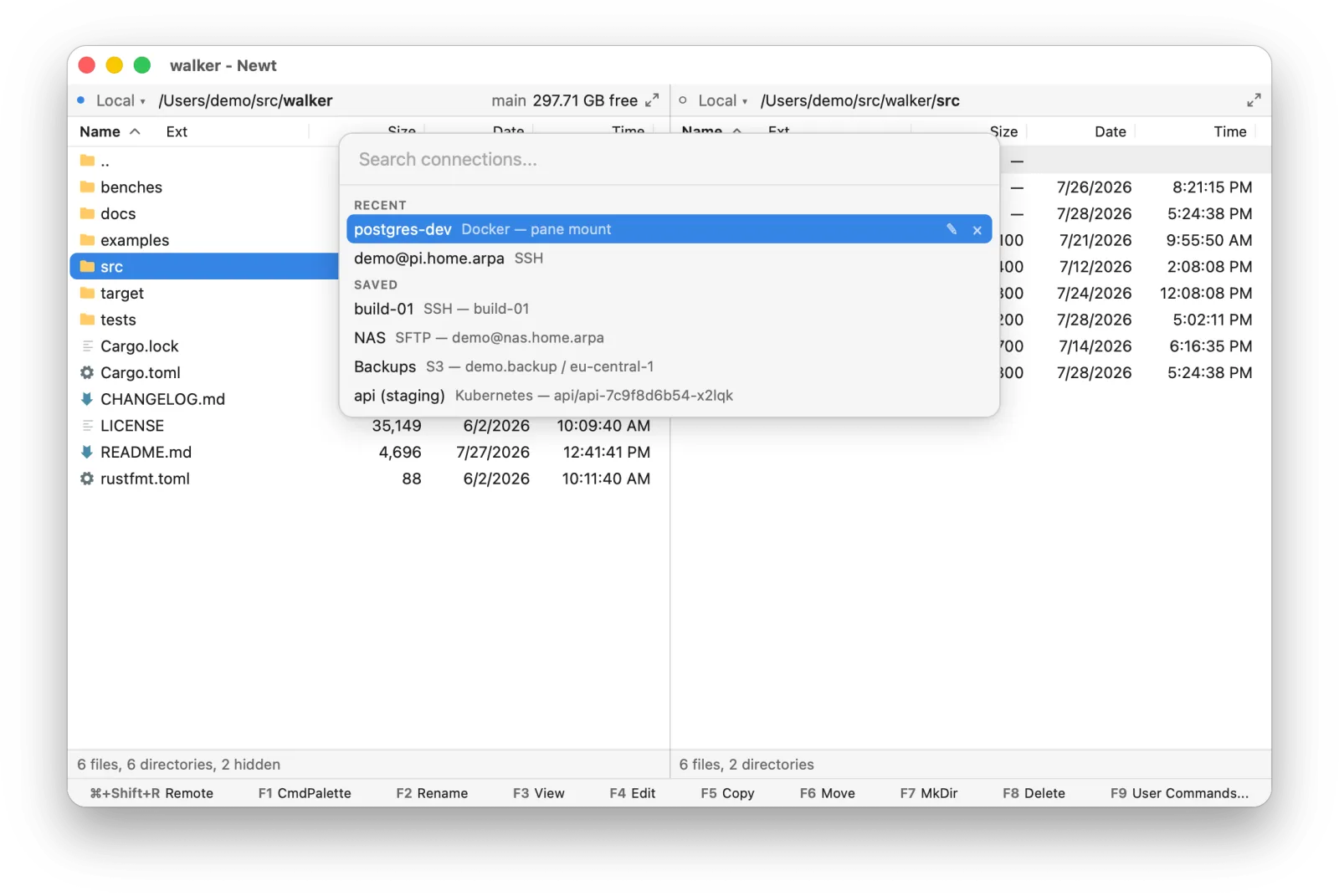
Task: Focus the Search connections field
Action: pyautogui.click(x=669, y=160)
